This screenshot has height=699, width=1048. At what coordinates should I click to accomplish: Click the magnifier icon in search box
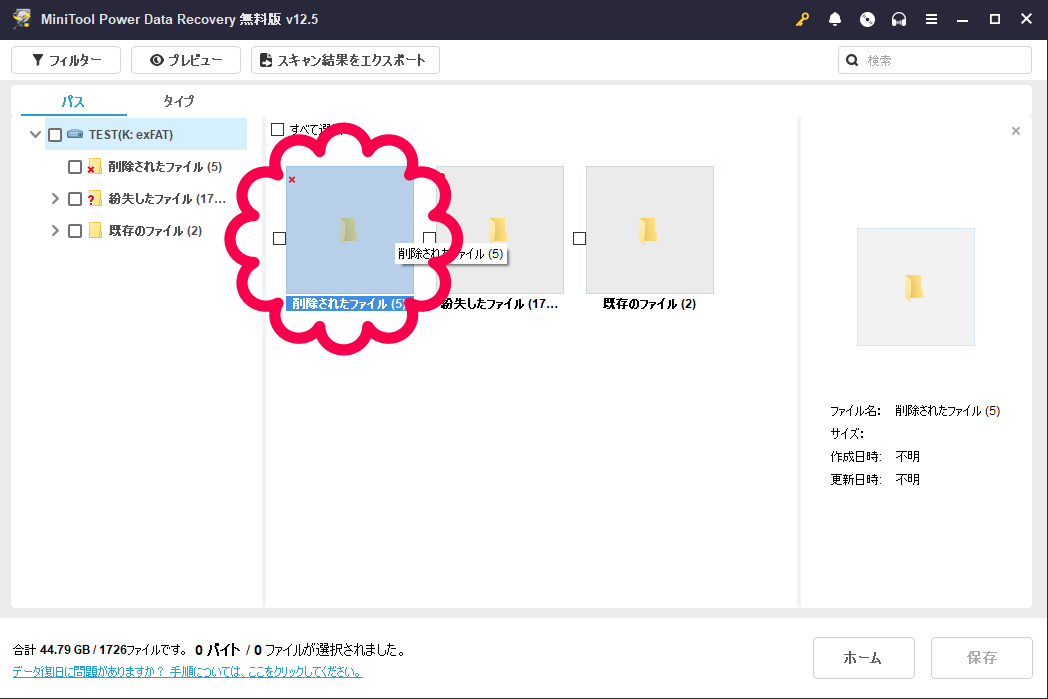(x=852, y=60)
